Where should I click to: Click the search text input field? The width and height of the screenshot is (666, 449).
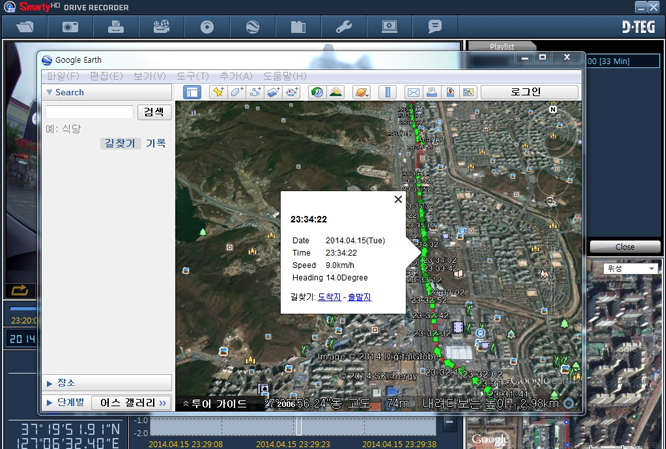[x=90, y=112]
